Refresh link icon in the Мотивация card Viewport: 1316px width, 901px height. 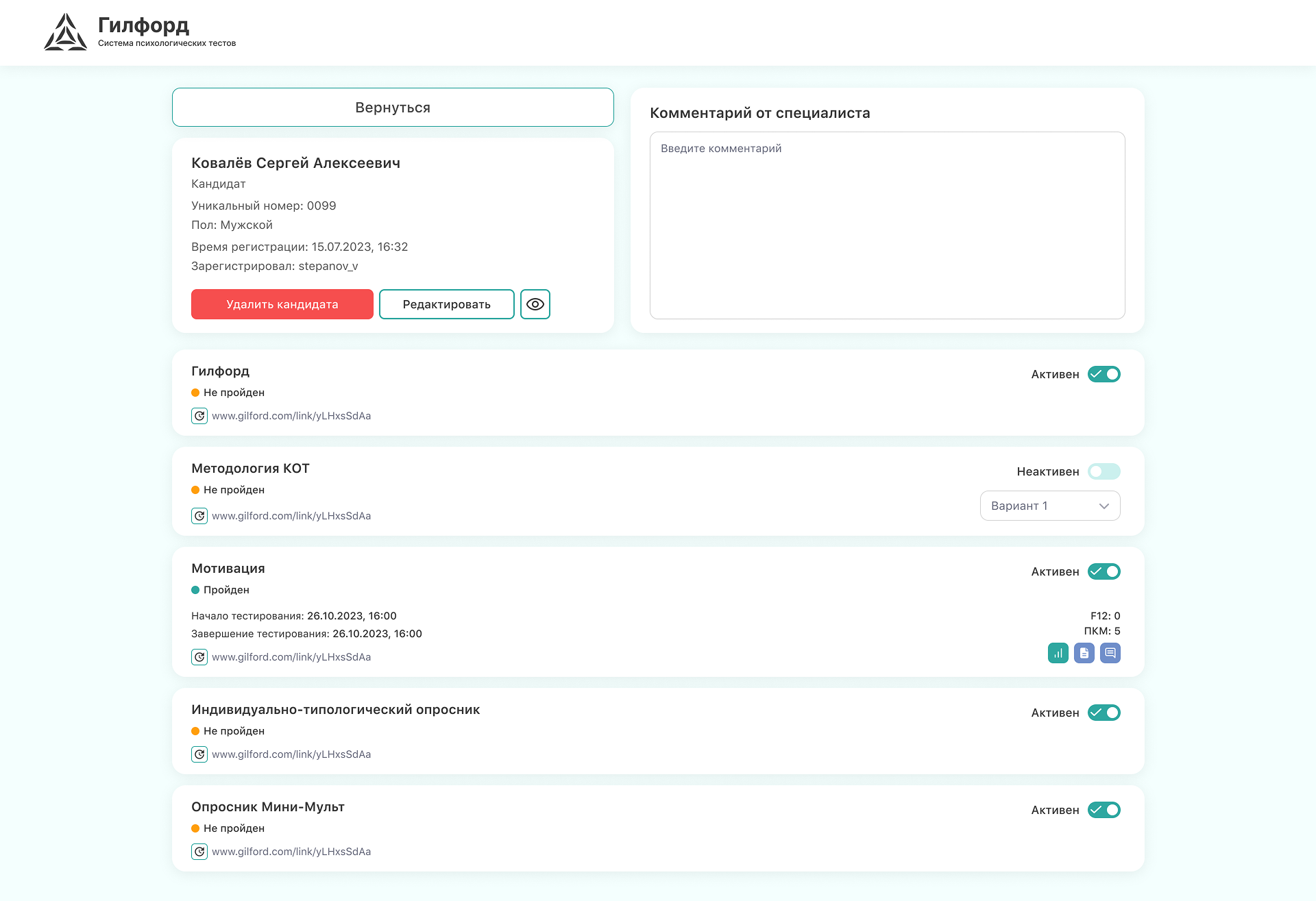pyautogui.click(x=199, y=657)
